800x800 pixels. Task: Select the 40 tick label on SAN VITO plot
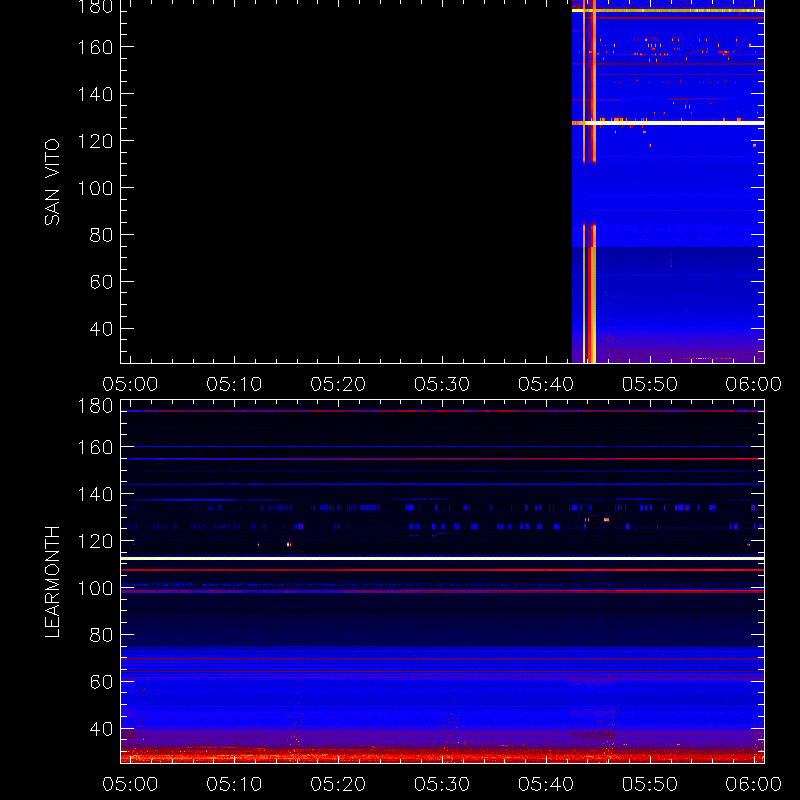pos(101,329)
